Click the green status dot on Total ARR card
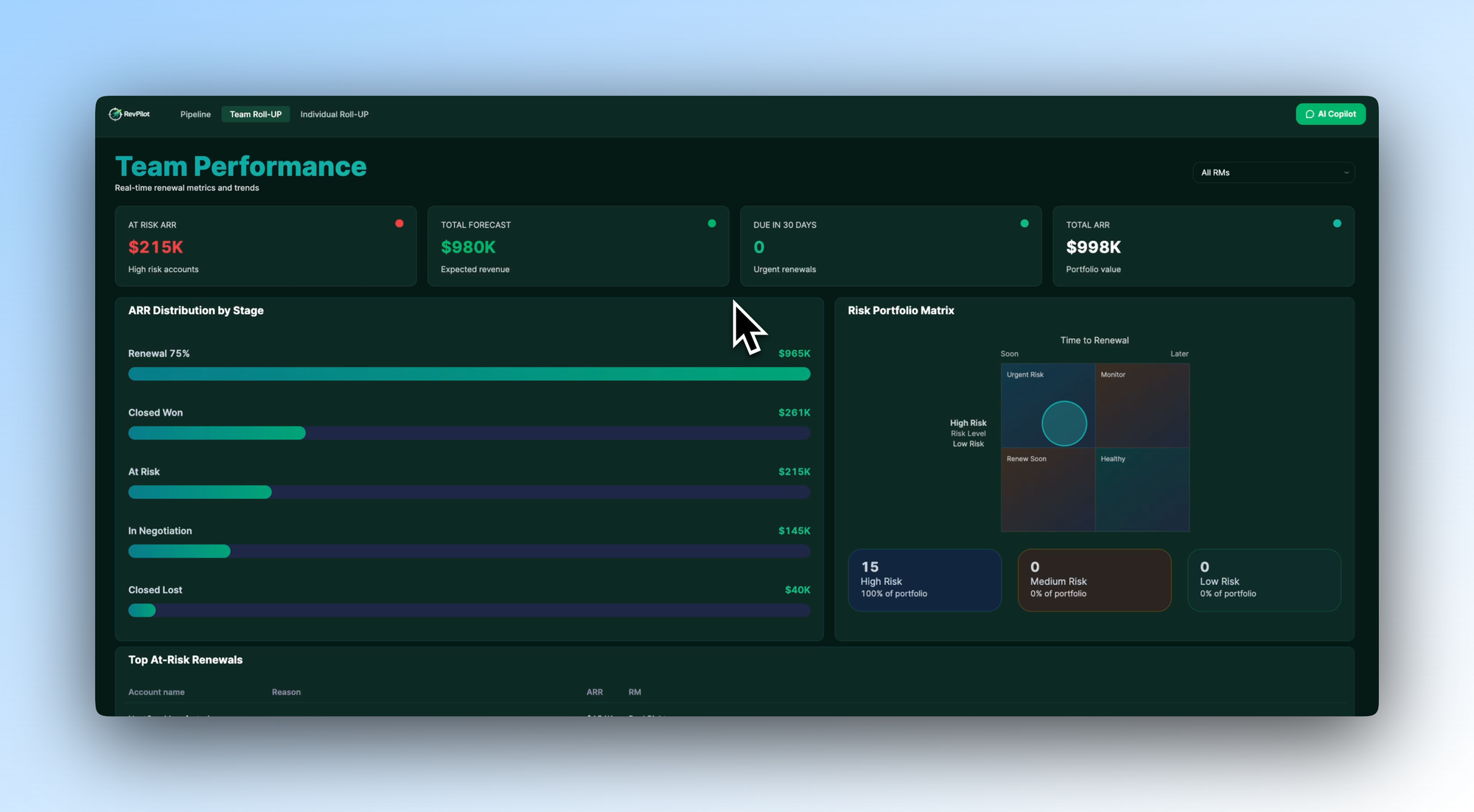Image resolution: width=1474 pixels, height=812 pixels. point(1337,223)
